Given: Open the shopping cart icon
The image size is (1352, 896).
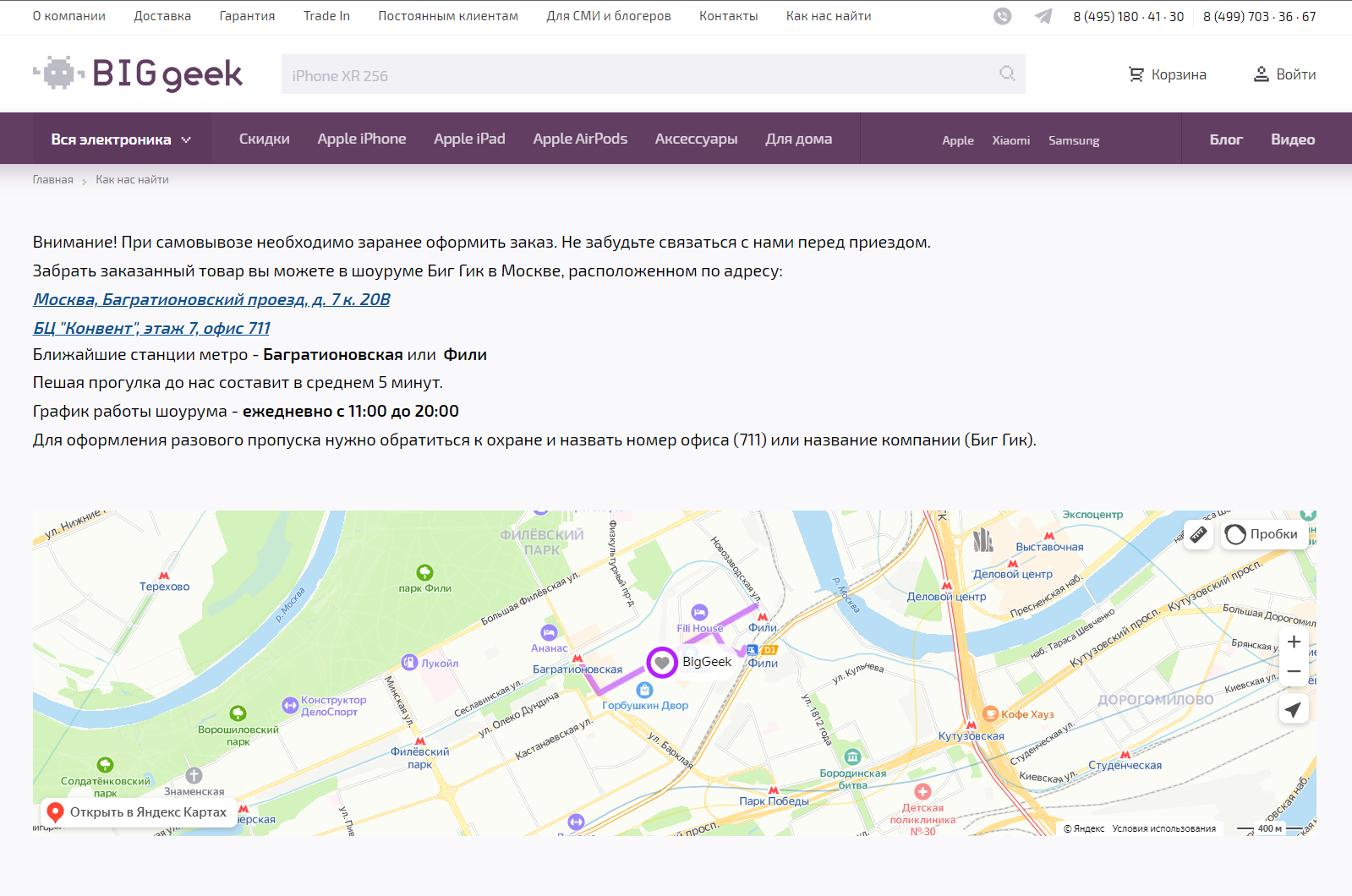Looking at the screenshot, I should tap(1136, 74).
